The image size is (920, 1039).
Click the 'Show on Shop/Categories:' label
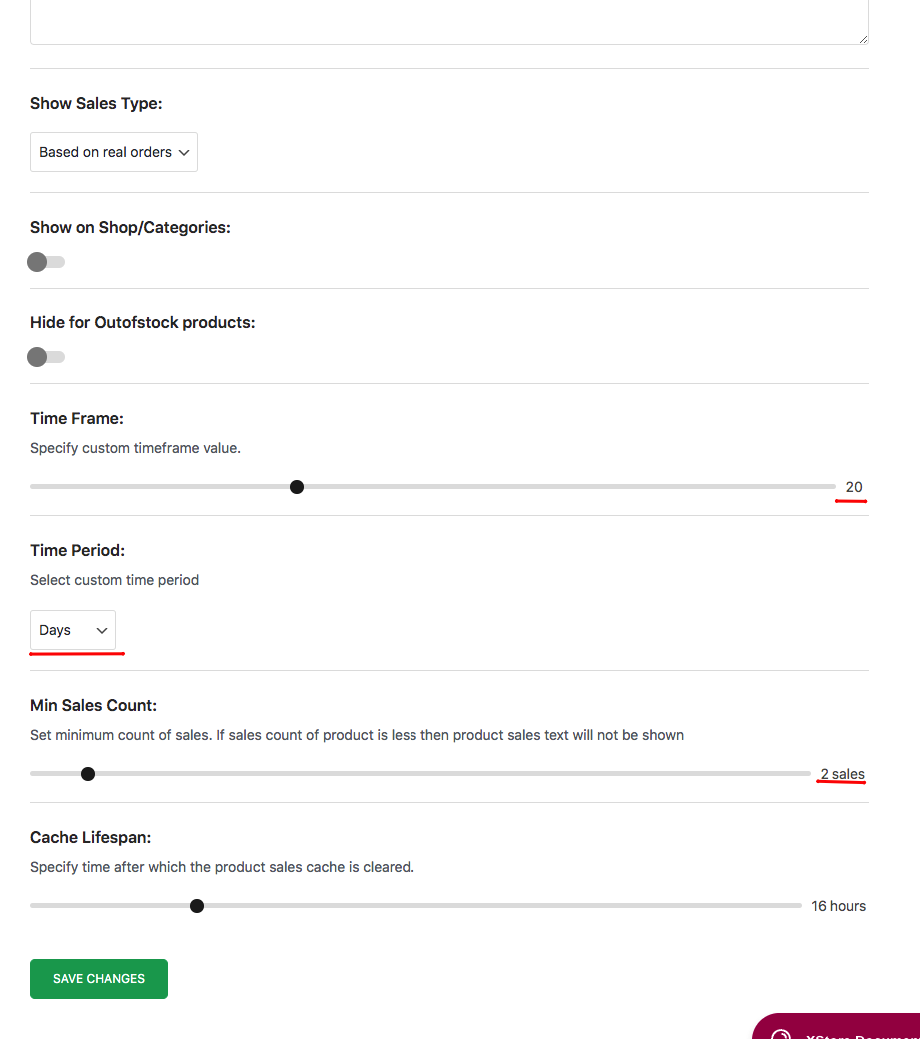click(130, 227)
